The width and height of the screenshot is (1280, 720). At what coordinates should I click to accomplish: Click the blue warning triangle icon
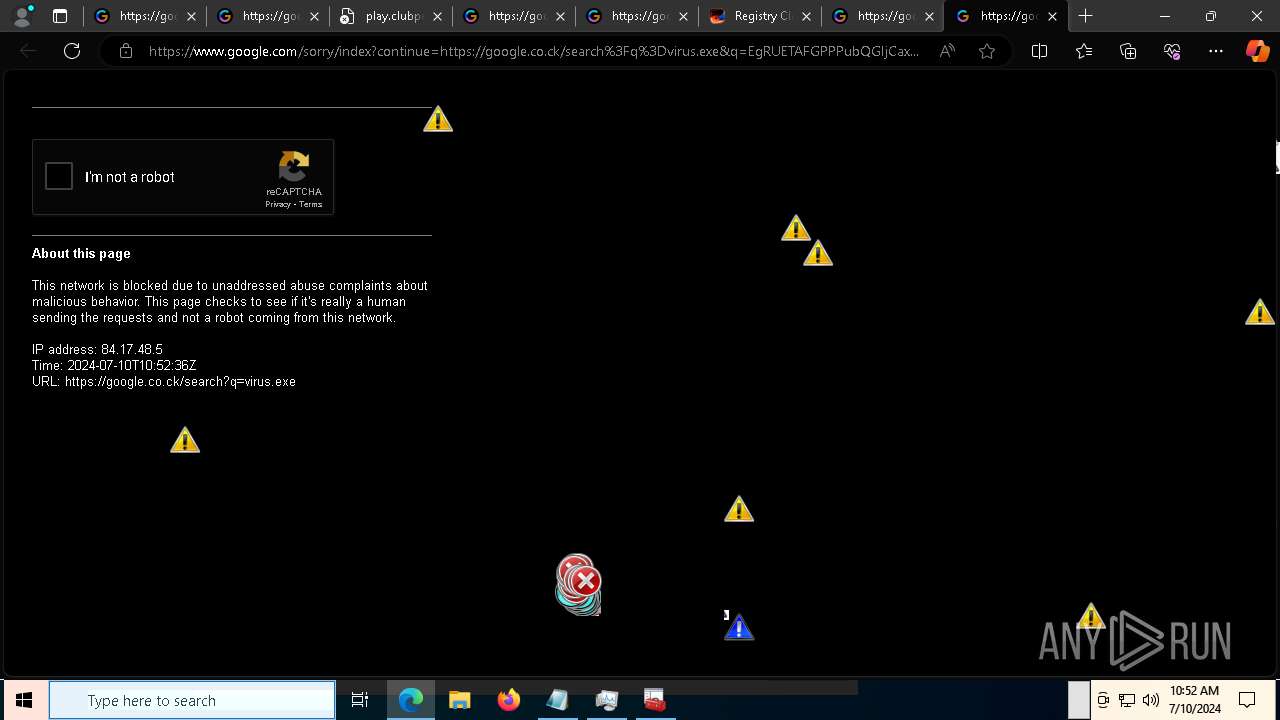tap(738, 627)
